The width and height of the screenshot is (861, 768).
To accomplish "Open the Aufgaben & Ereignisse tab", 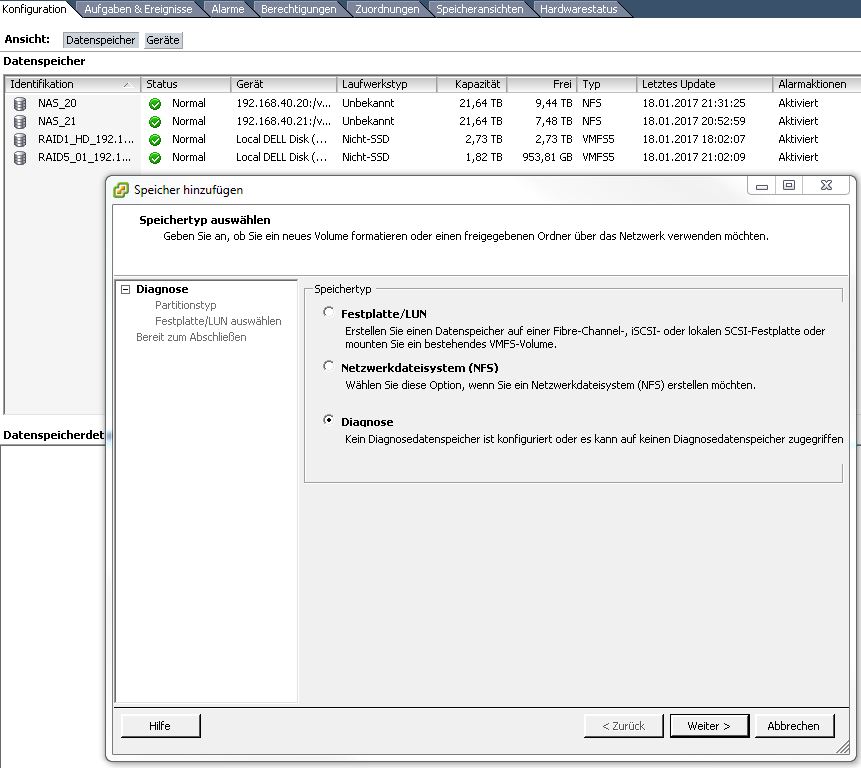I will click(140, 9).
